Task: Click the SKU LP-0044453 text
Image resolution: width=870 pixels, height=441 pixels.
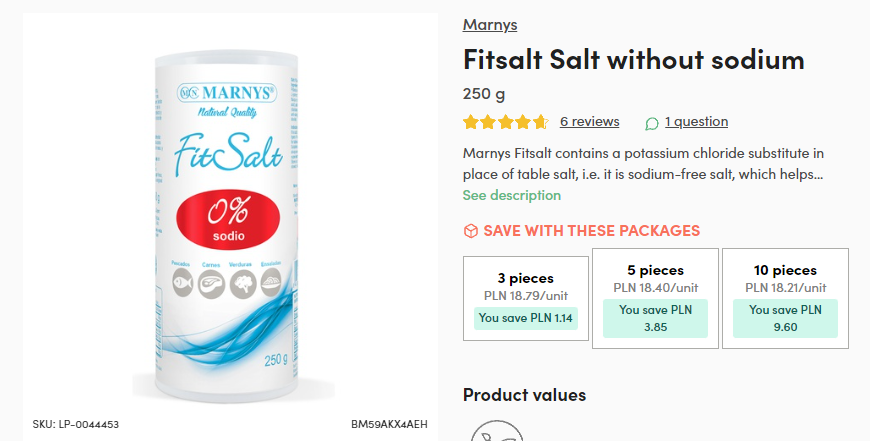Action: pyautogui.click(x=75, y=424)
